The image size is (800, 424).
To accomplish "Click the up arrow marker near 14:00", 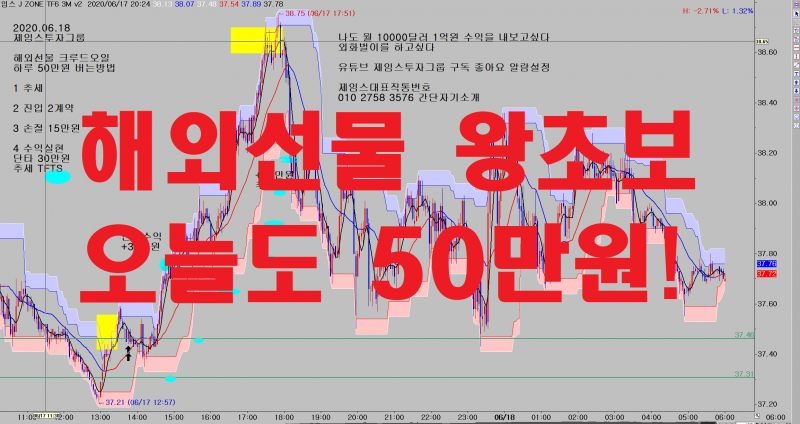I will (x=128, y=352).
